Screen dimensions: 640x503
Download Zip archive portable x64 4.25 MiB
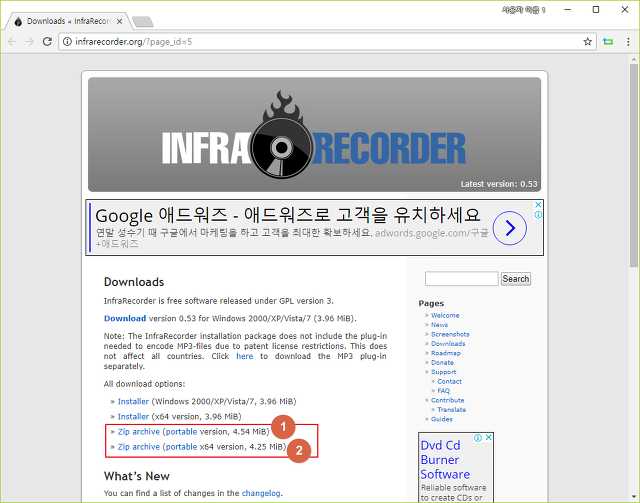tap(139, 447)
